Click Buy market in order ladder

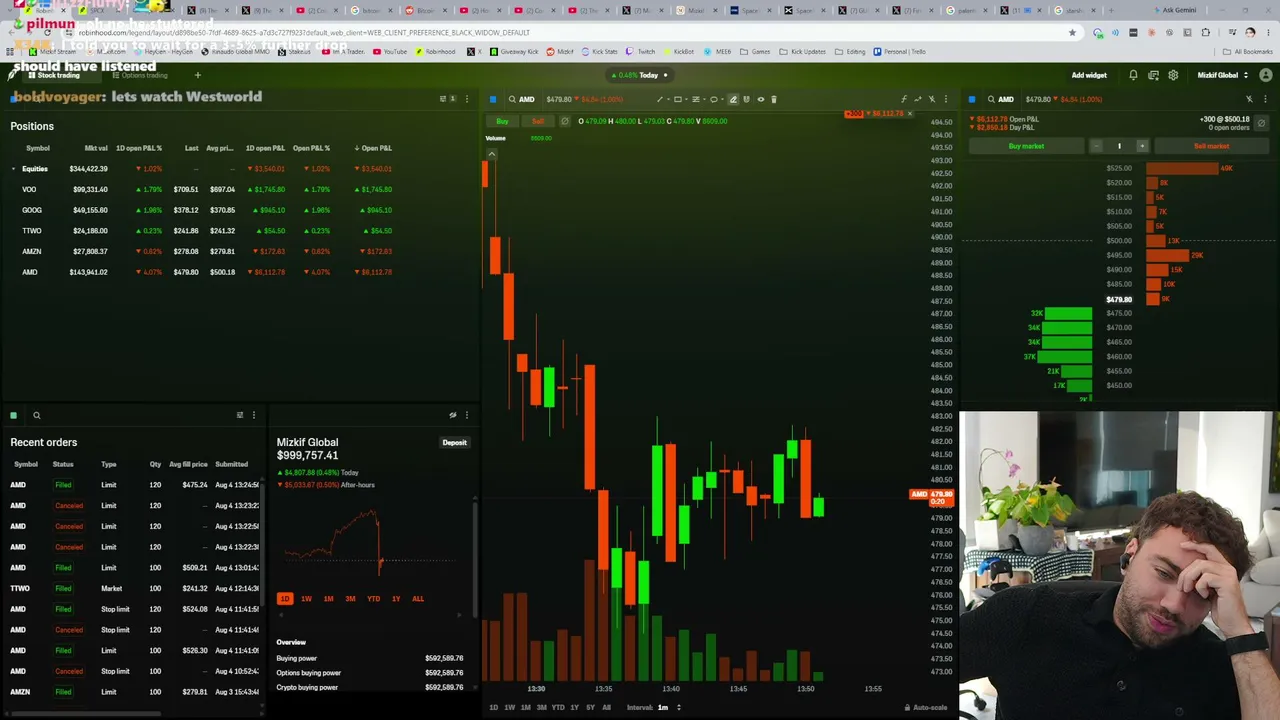pyautogui.click(x=1026, y=146)
